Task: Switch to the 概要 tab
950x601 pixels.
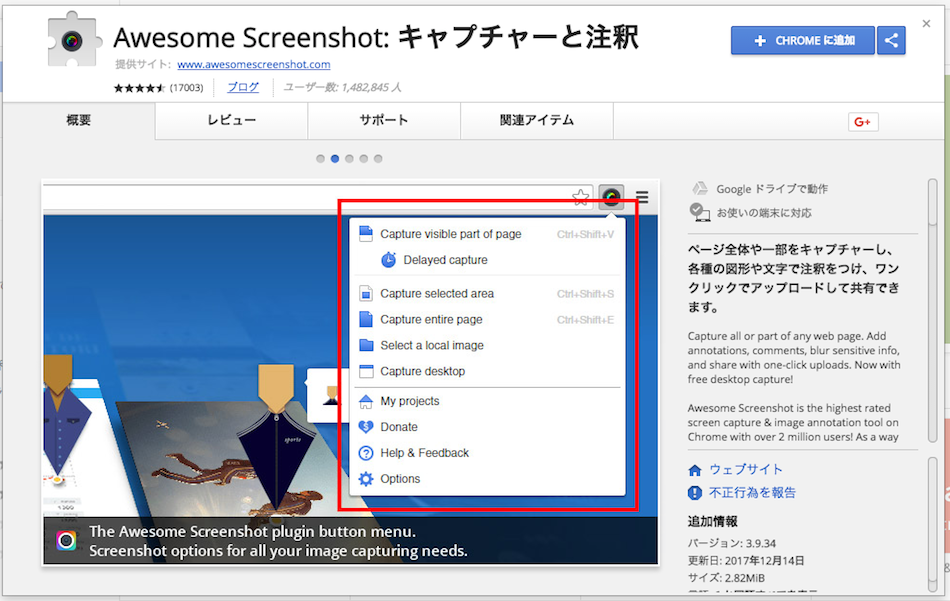Action: click(x=79, y=120)
